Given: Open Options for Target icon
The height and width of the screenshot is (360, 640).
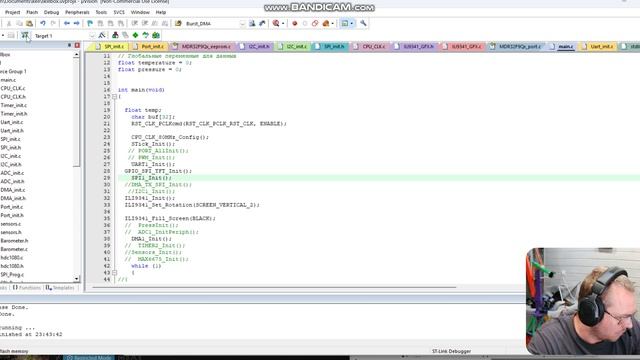Looking at the screenshot, I should pos(102,36).
